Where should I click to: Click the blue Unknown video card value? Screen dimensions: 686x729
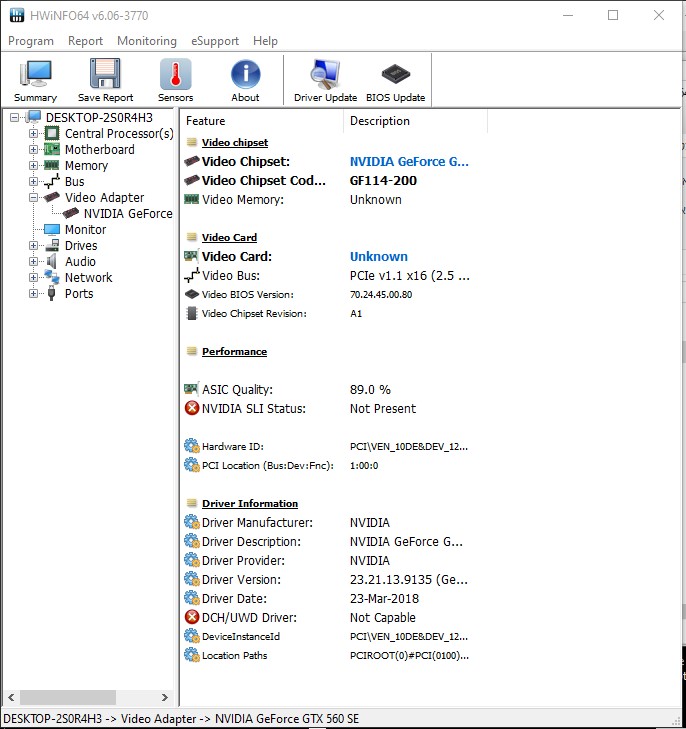click(x=378, y=256)
